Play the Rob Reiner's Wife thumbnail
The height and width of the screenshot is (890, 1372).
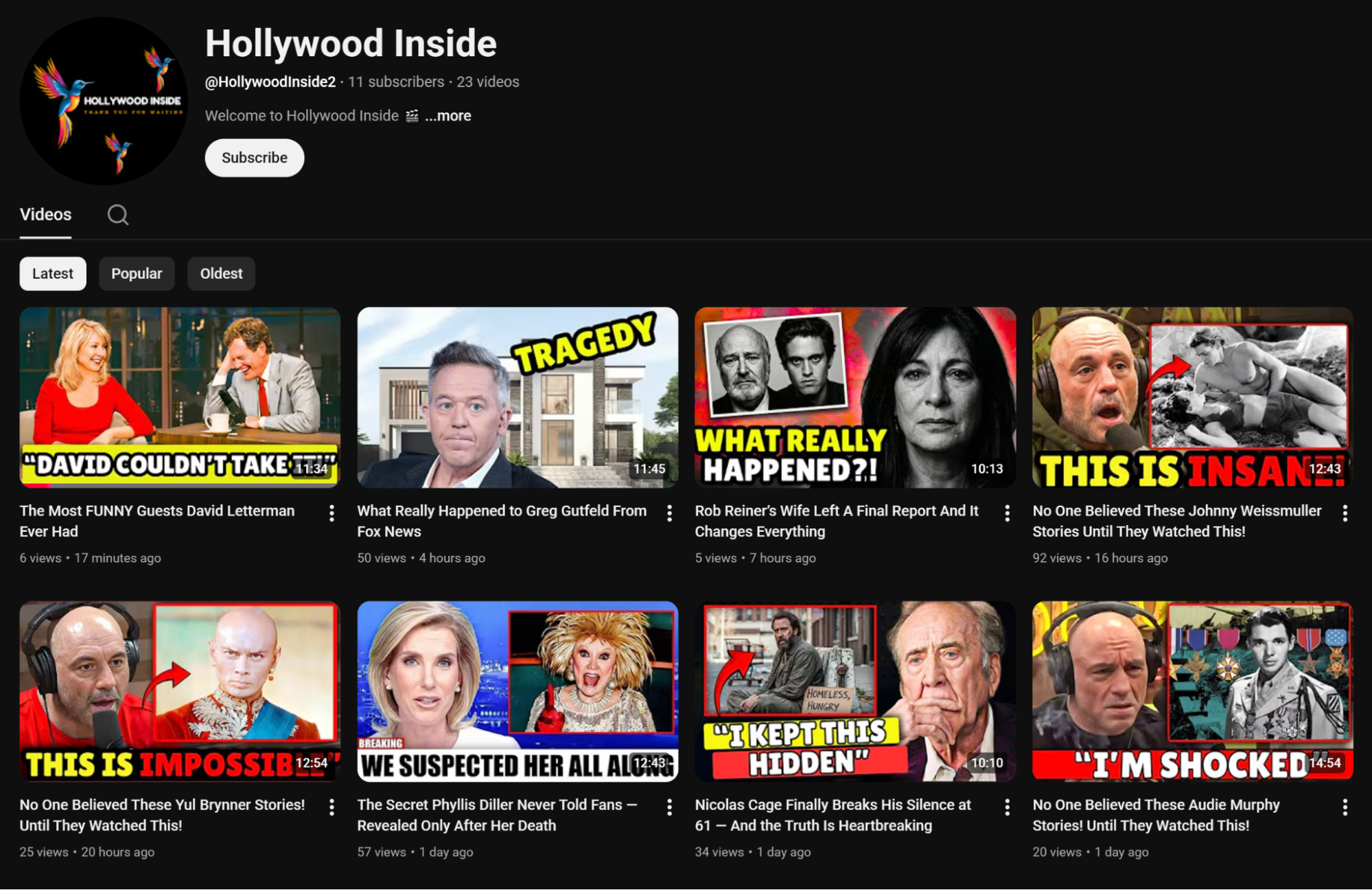point(854,397)
